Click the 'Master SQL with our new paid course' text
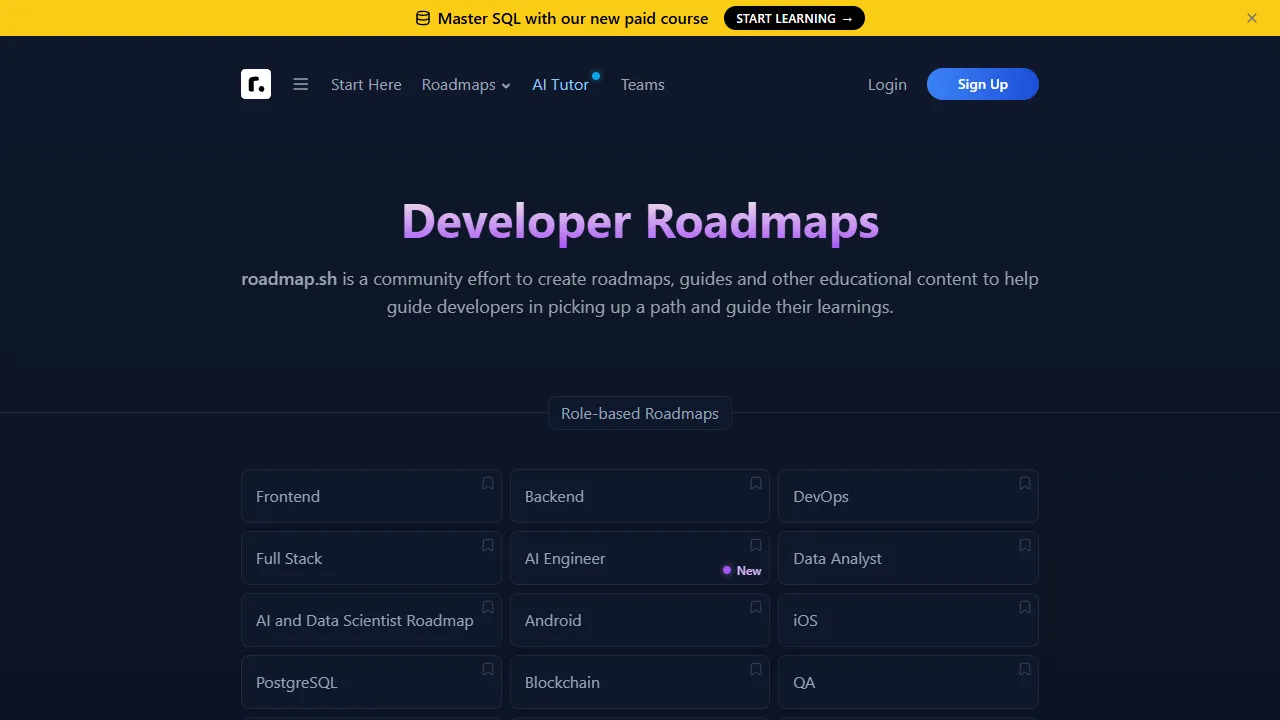This screenshot has width=1280, height=720. tap(573, 18)
